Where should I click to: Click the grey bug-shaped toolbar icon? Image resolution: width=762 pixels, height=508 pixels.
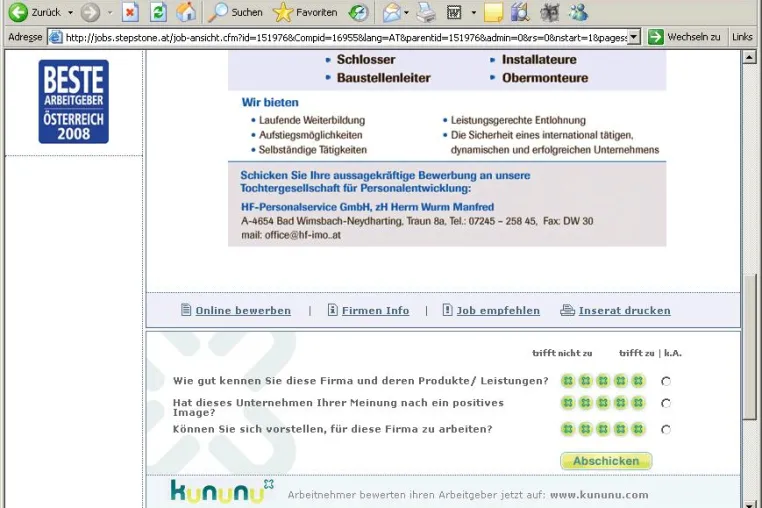549,12
